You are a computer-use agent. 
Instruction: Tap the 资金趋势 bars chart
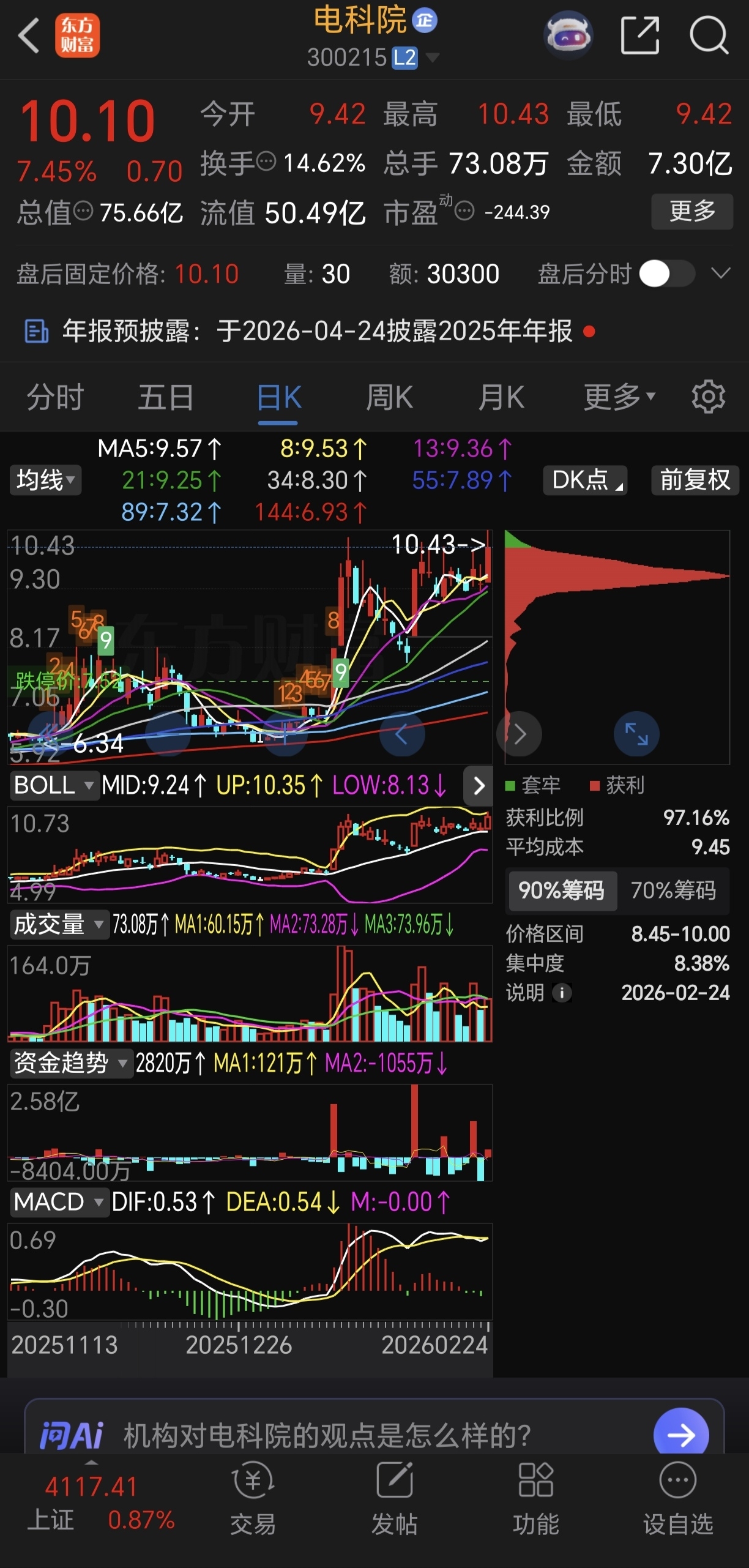[x=250, y=1133]
